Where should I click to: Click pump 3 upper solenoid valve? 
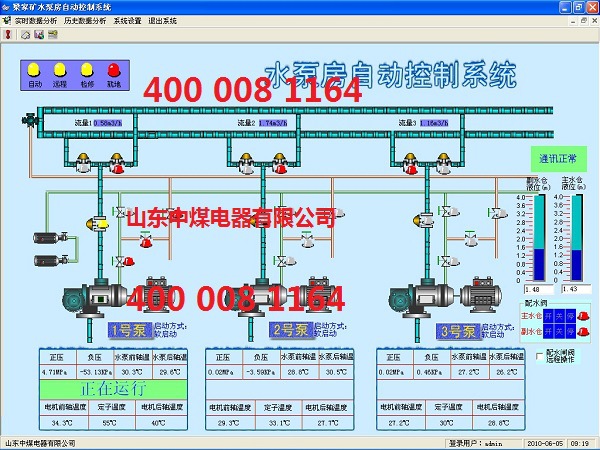[x=449, y=211]
